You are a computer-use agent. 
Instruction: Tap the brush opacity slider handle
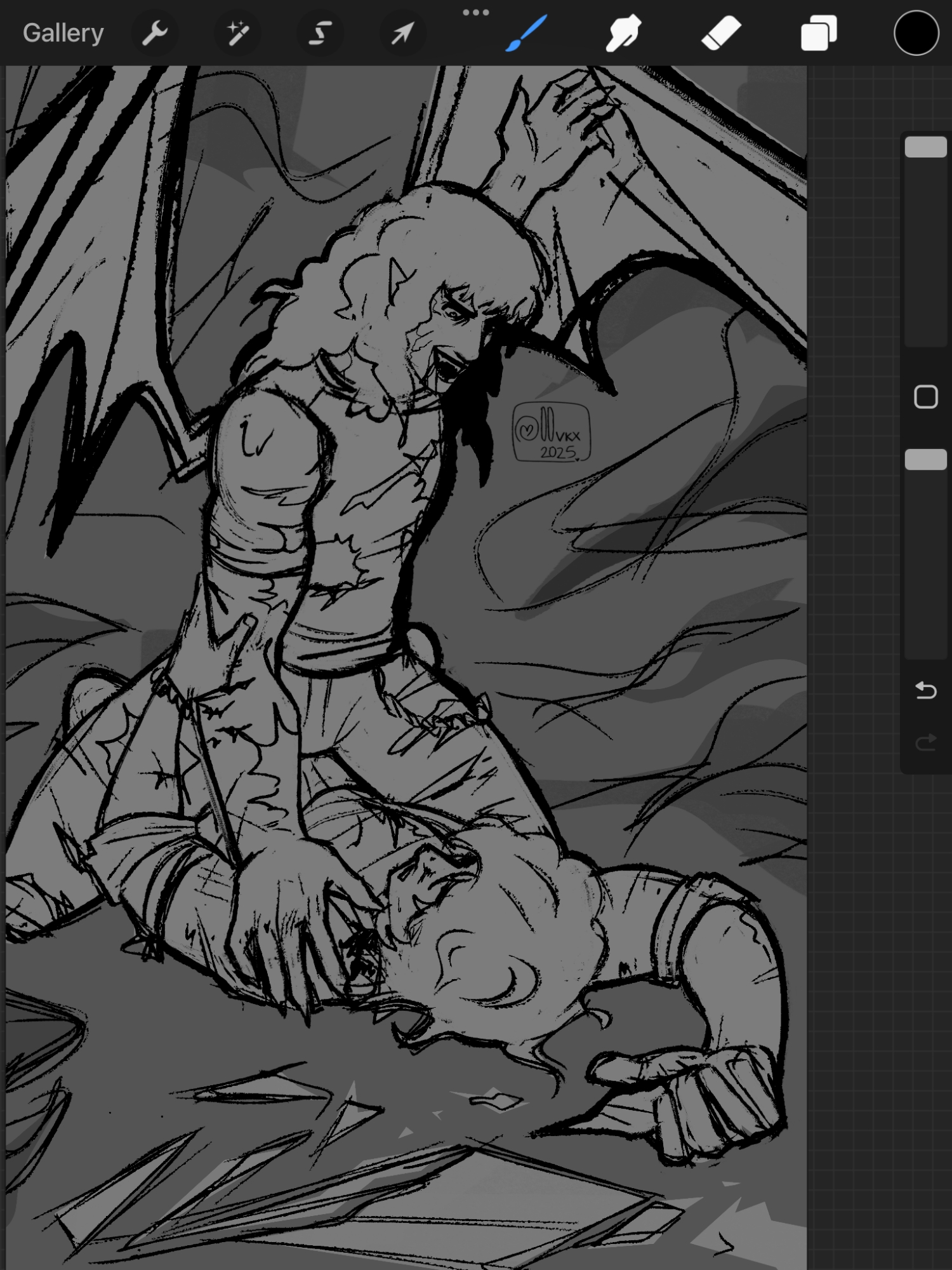pyautogui.click(x=925, y=460)
